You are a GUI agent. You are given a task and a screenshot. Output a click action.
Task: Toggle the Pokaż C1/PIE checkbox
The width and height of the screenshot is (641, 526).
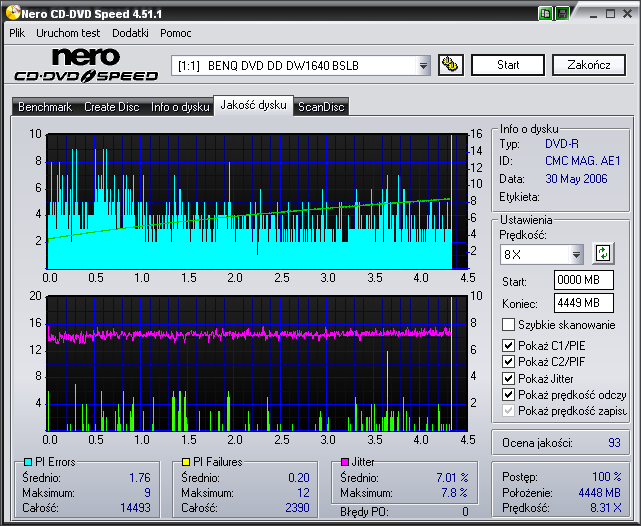[x=508, y=345]
